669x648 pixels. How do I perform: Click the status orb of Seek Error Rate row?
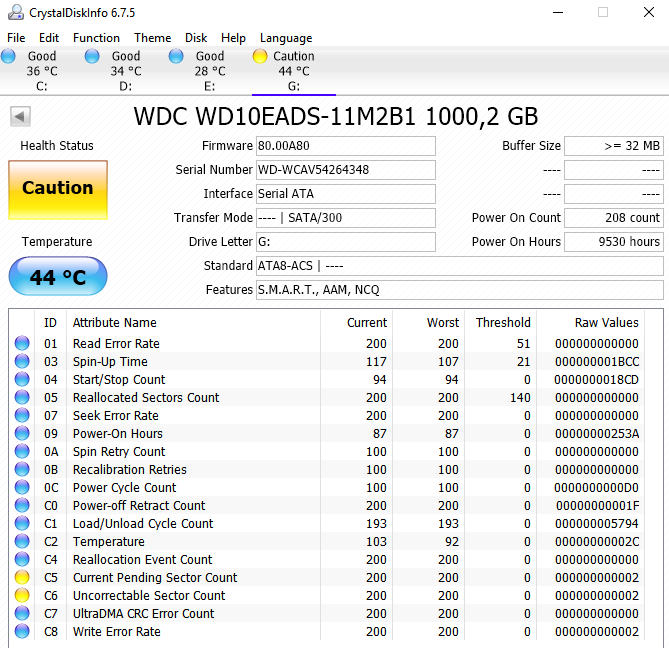point(22,415)
